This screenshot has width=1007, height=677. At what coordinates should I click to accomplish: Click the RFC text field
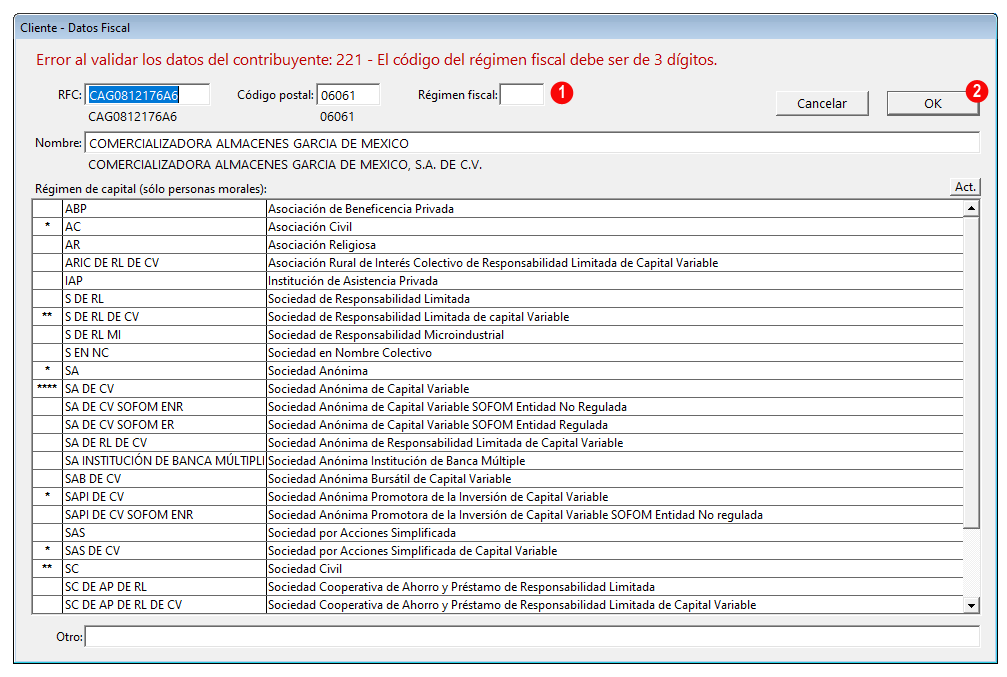[147, 95]
